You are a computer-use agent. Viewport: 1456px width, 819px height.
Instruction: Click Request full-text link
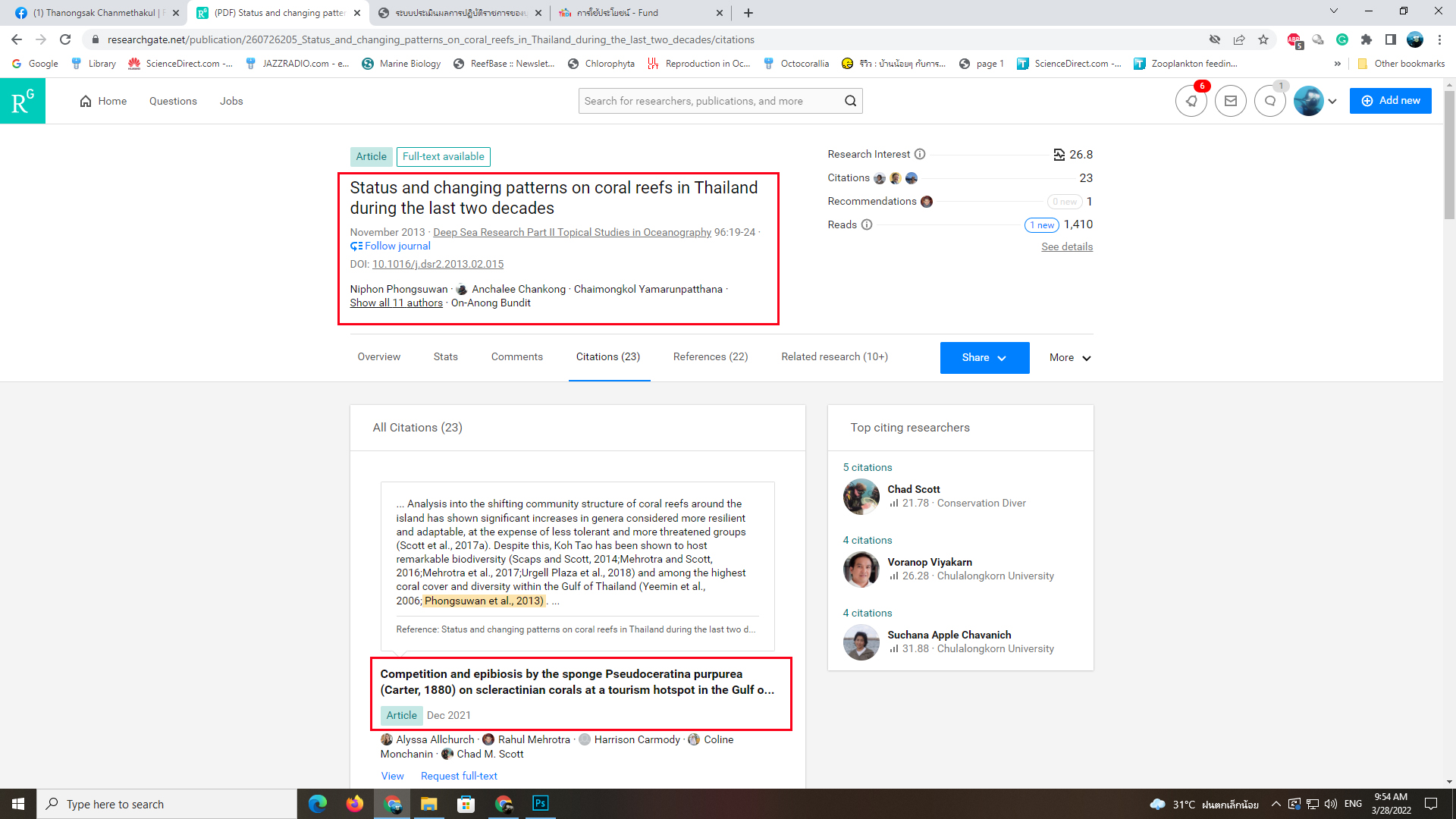(x=459, y=776)
